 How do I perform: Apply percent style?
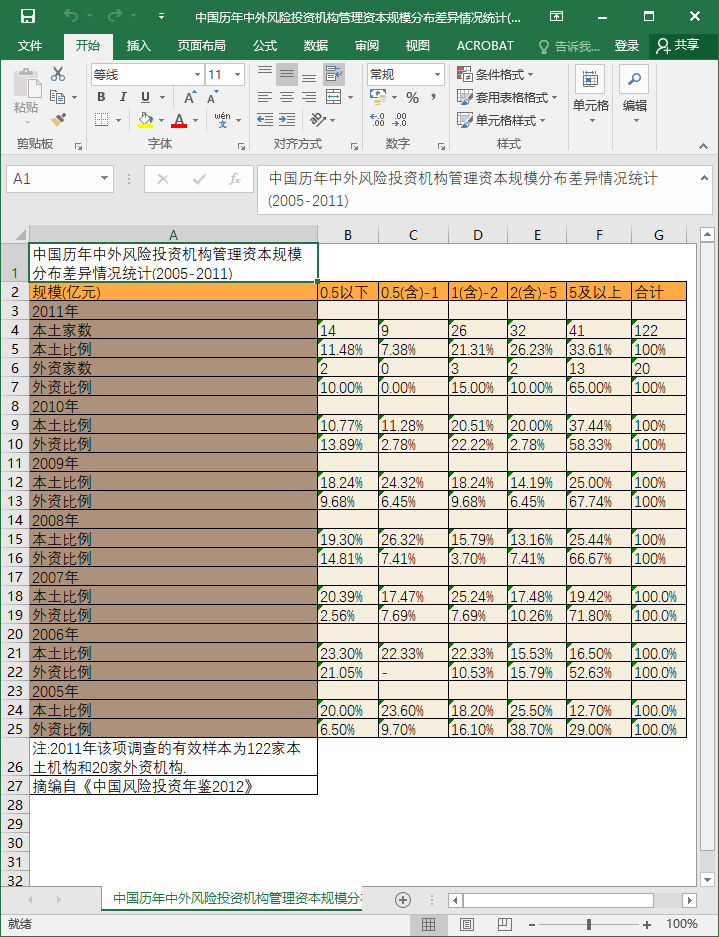tap(412, 97)
